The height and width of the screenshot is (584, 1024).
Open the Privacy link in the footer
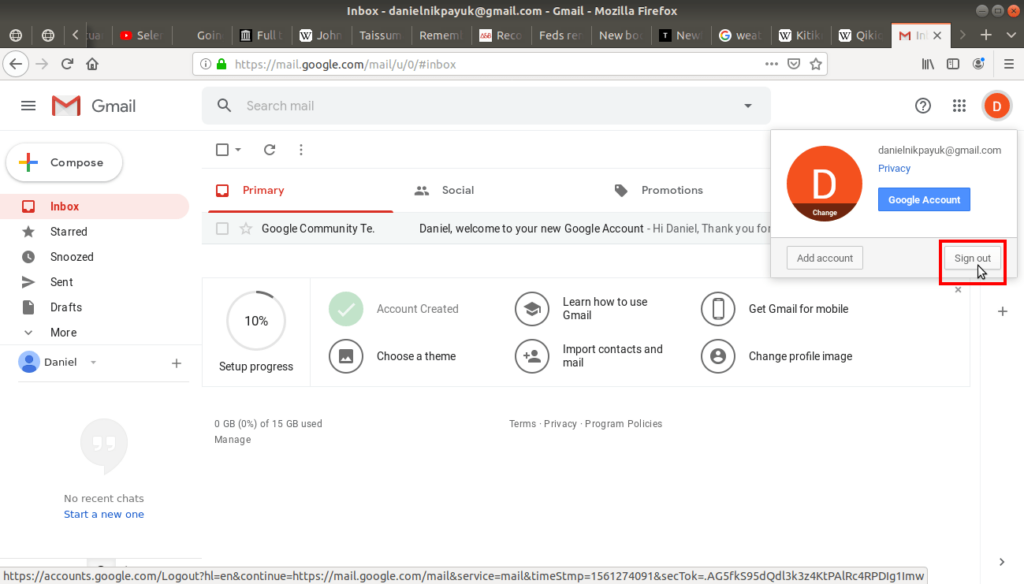pyautogui.click(x=560, y=424)
